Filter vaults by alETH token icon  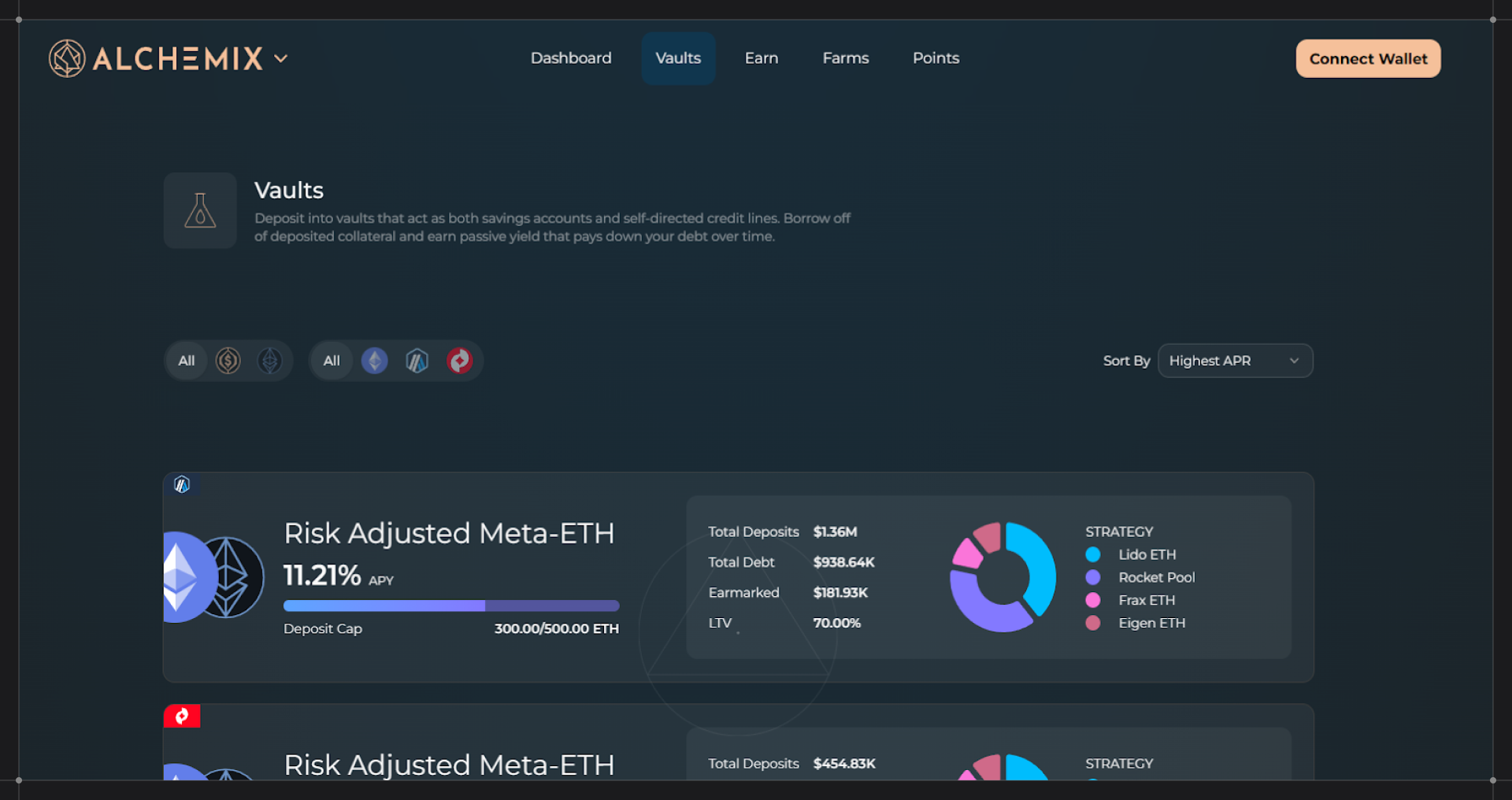(270, 361)
